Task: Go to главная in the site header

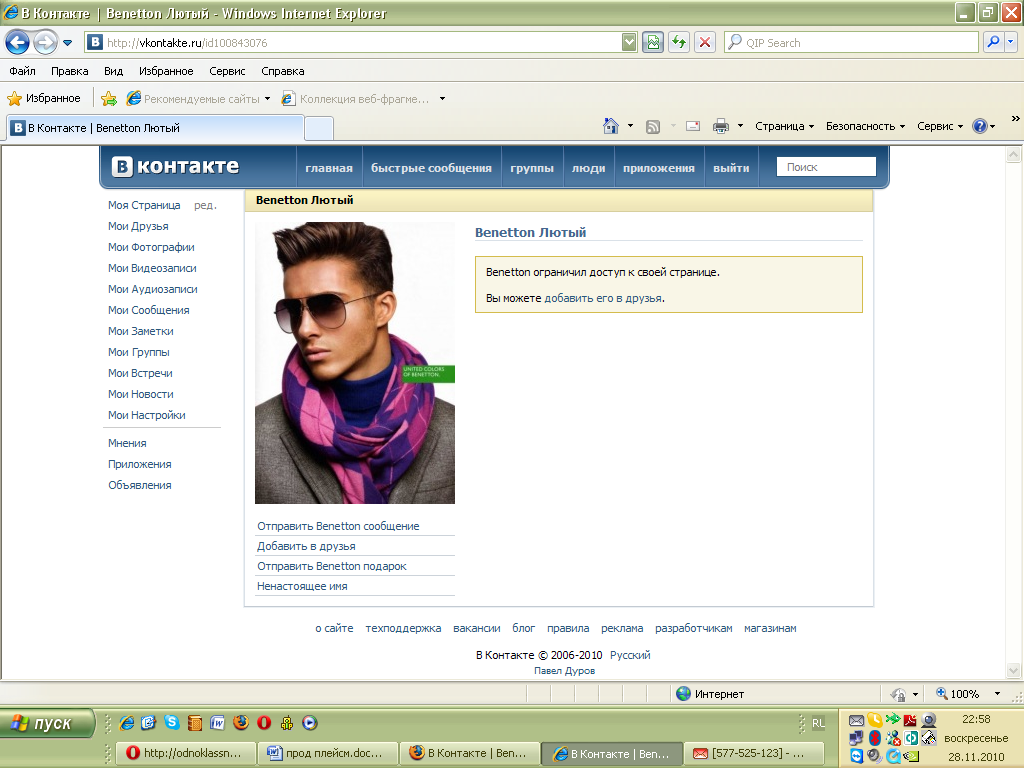Action: pos(329,168)
